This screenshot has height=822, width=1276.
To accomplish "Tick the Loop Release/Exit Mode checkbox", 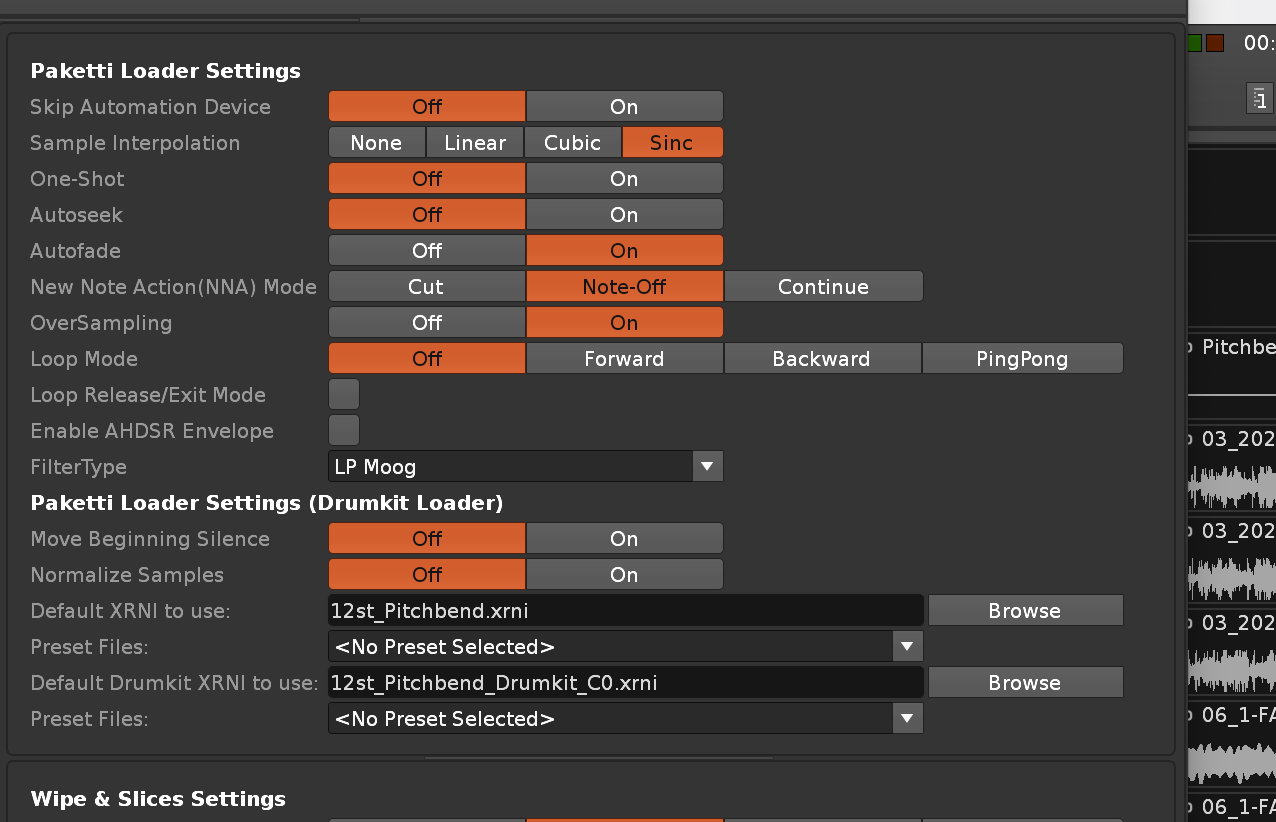I will click(x=344, y=395).
